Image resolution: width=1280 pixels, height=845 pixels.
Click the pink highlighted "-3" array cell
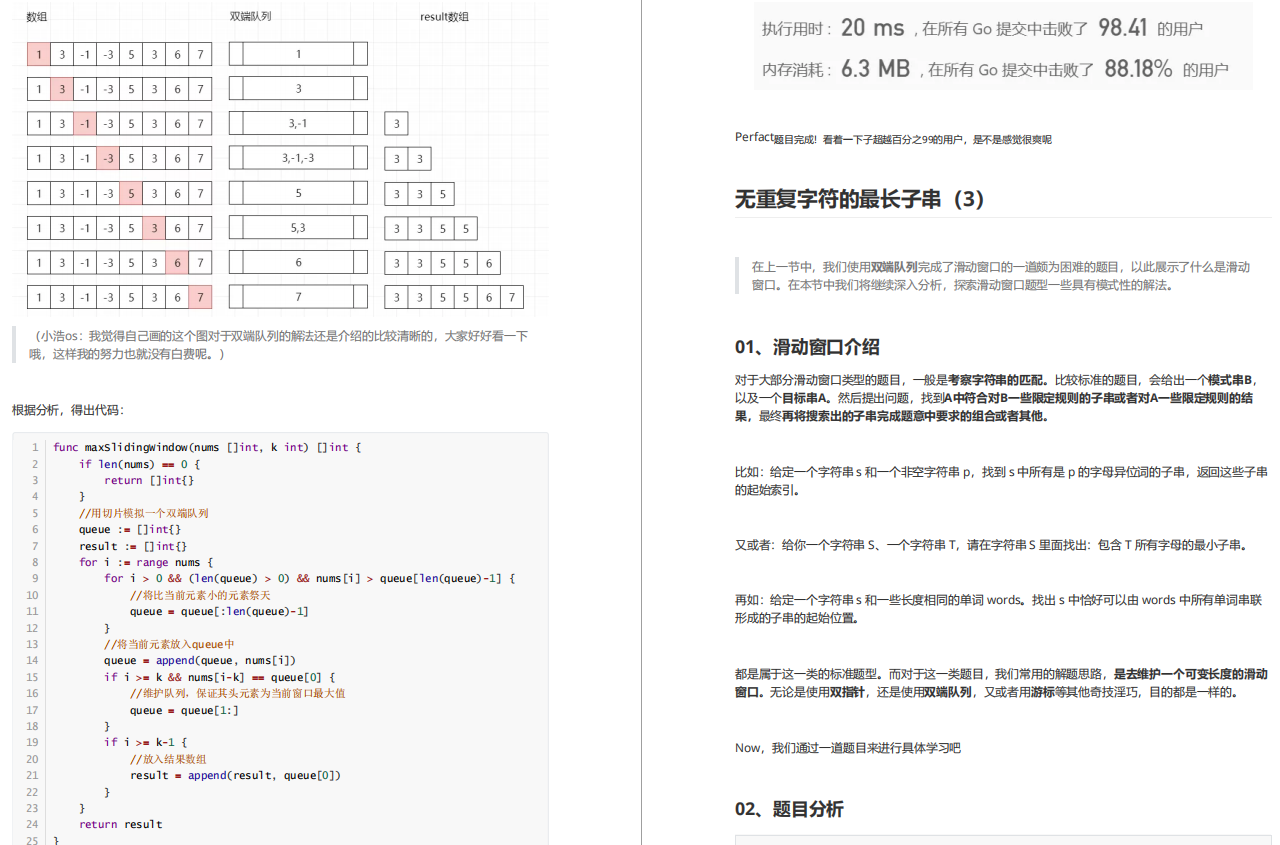108,158
